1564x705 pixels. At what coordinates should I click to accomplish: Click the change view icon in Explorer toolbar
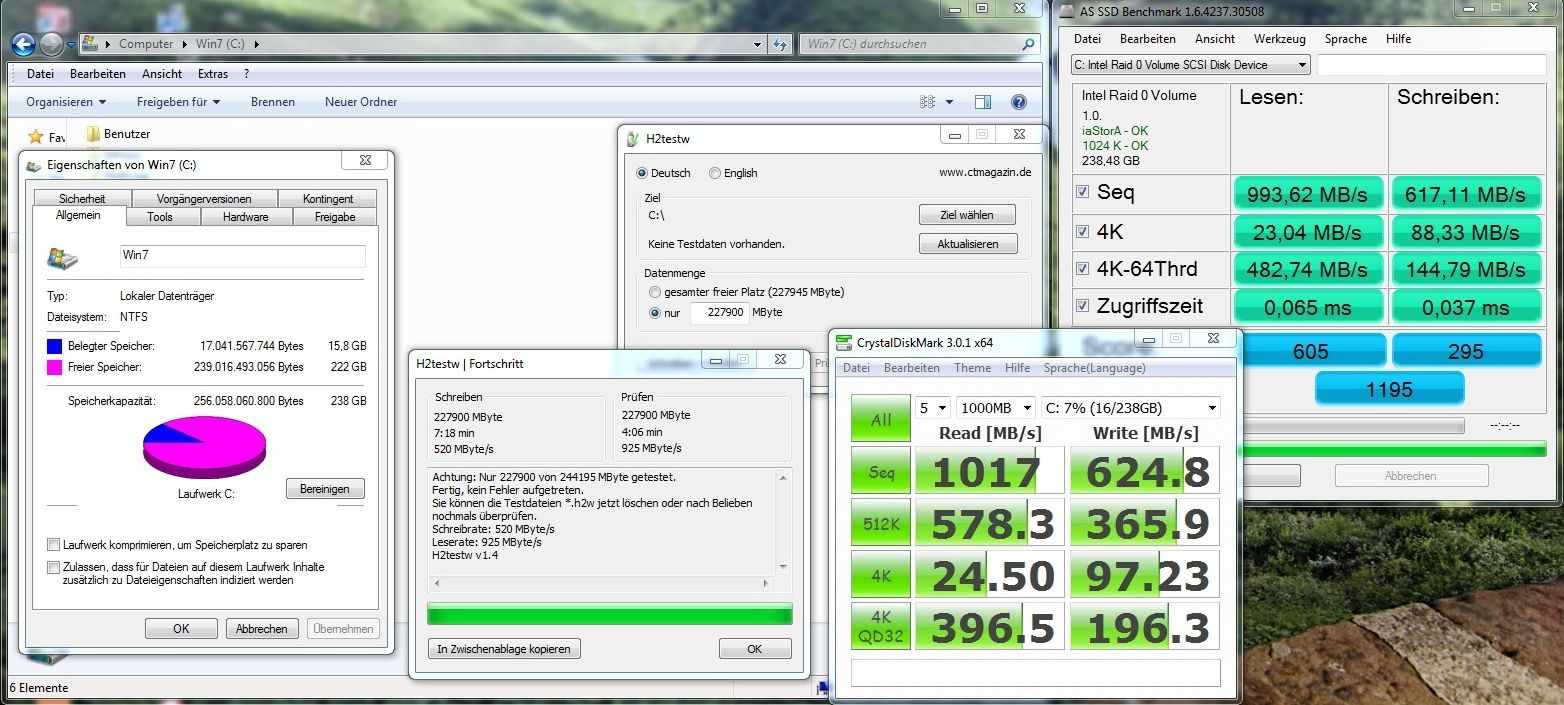point(927,102)
